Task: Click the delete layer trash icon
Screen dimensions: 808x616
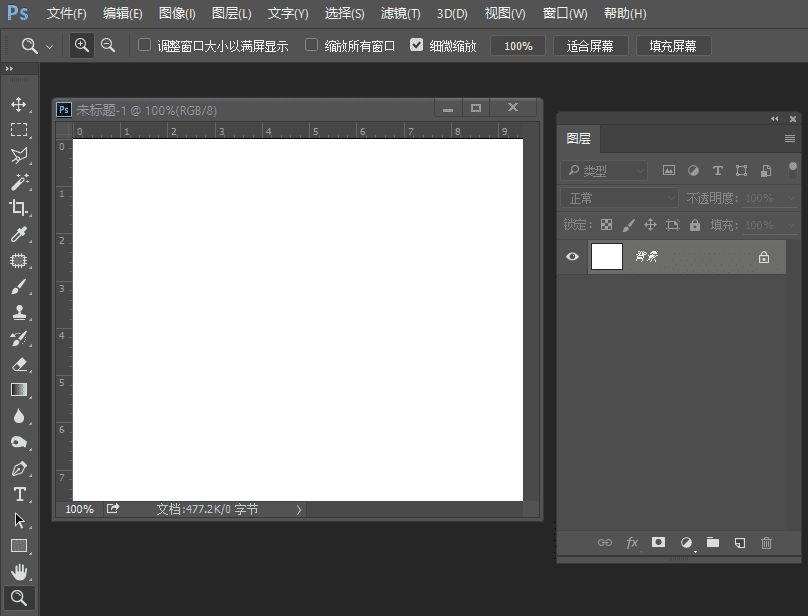Action: click(767, 543)
